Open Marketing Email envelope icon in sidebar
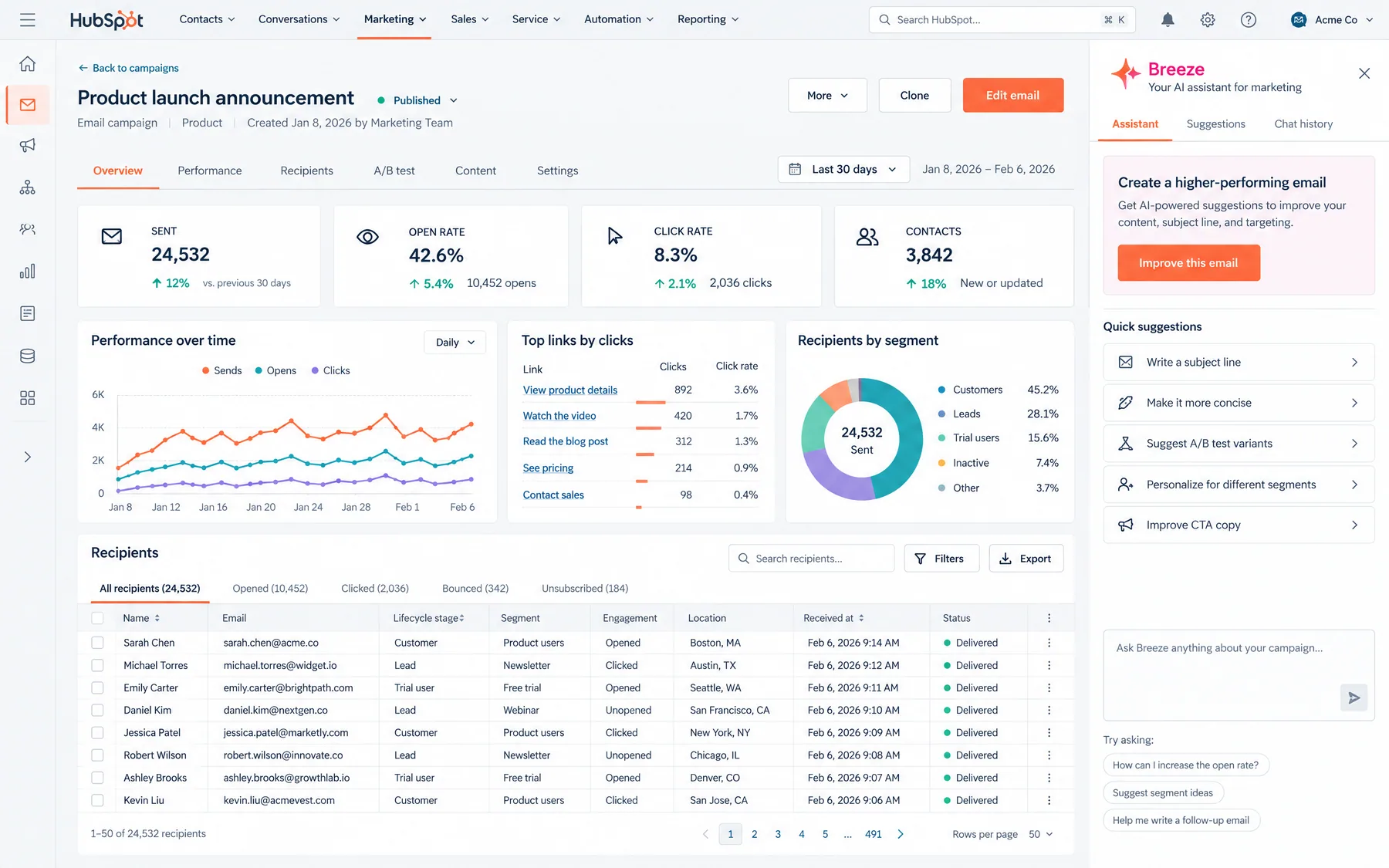Screen dimensions: 1389x868 pos(28,105)
